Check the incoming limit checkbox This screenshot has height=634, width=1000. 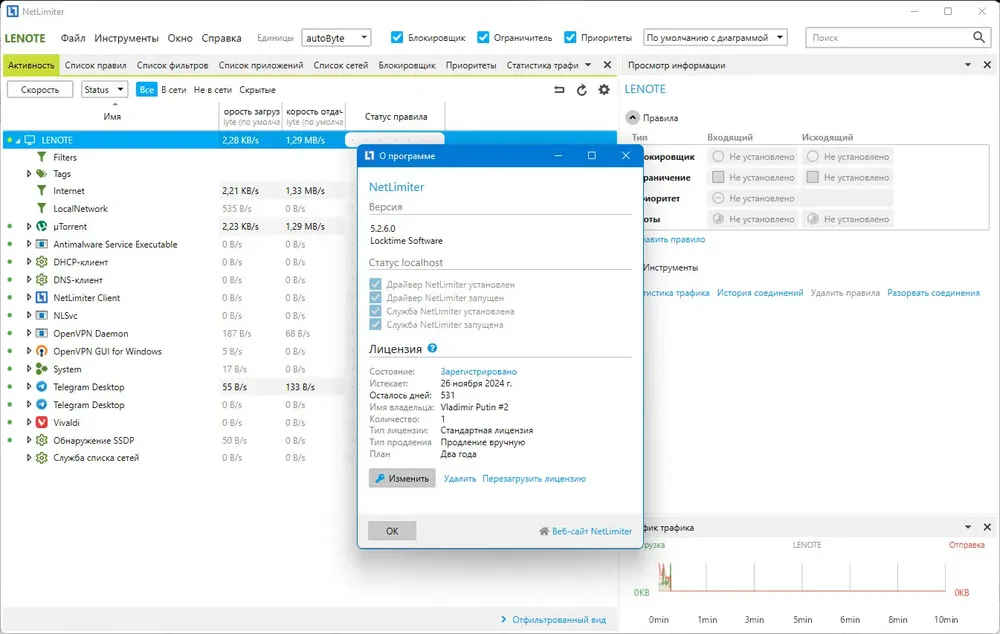pyautogui.click(x=718, y=177)
